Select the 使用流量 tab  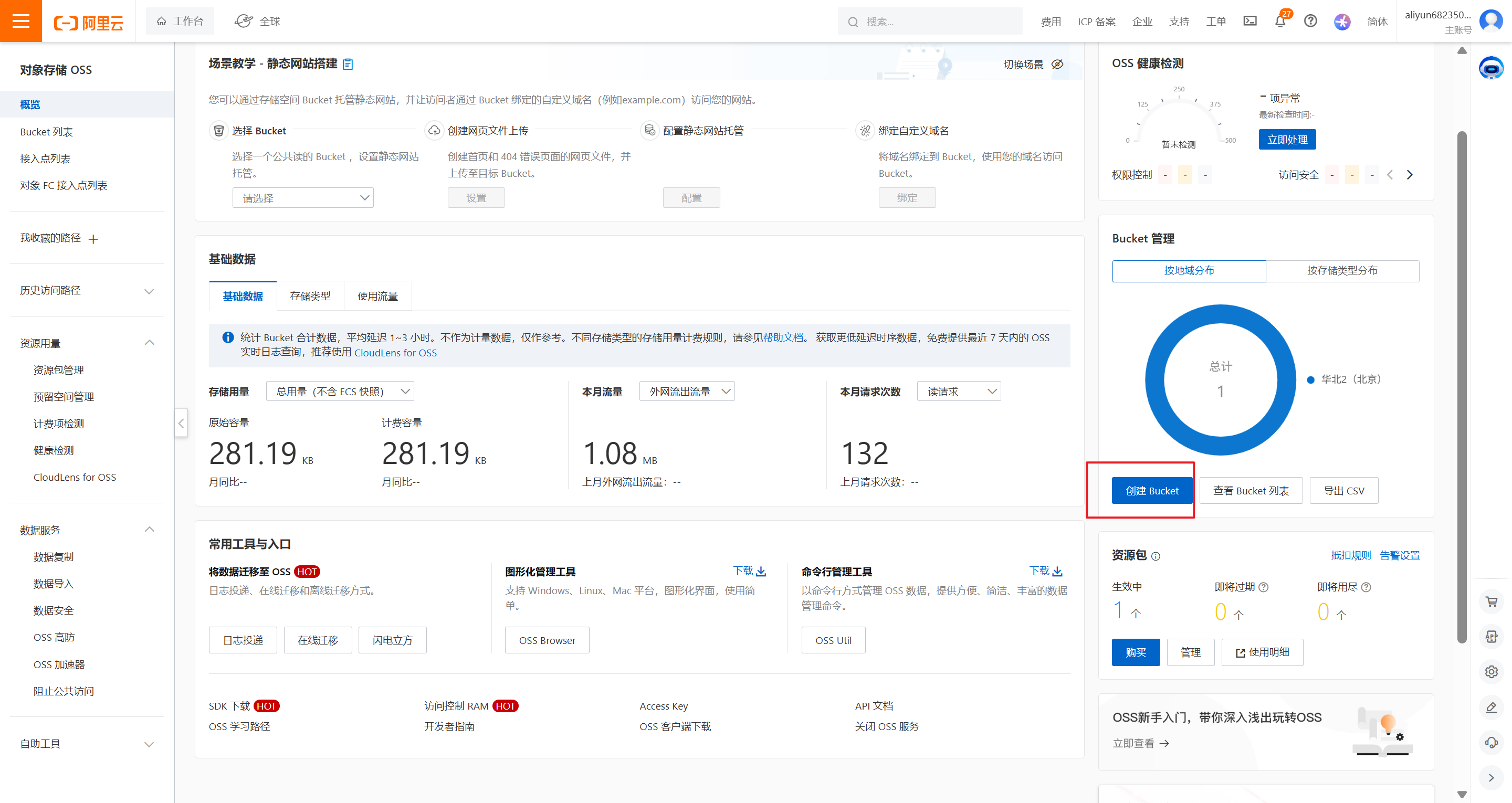tap(377, 296)
